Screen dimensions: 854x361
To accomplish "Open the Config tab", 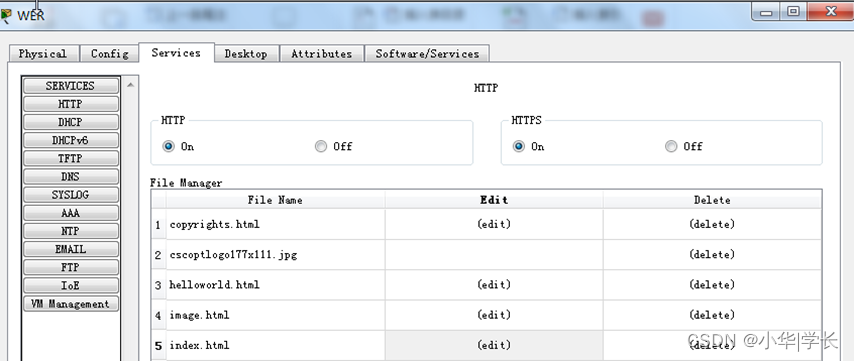I will pyautogui.click(x=109, y=54).
